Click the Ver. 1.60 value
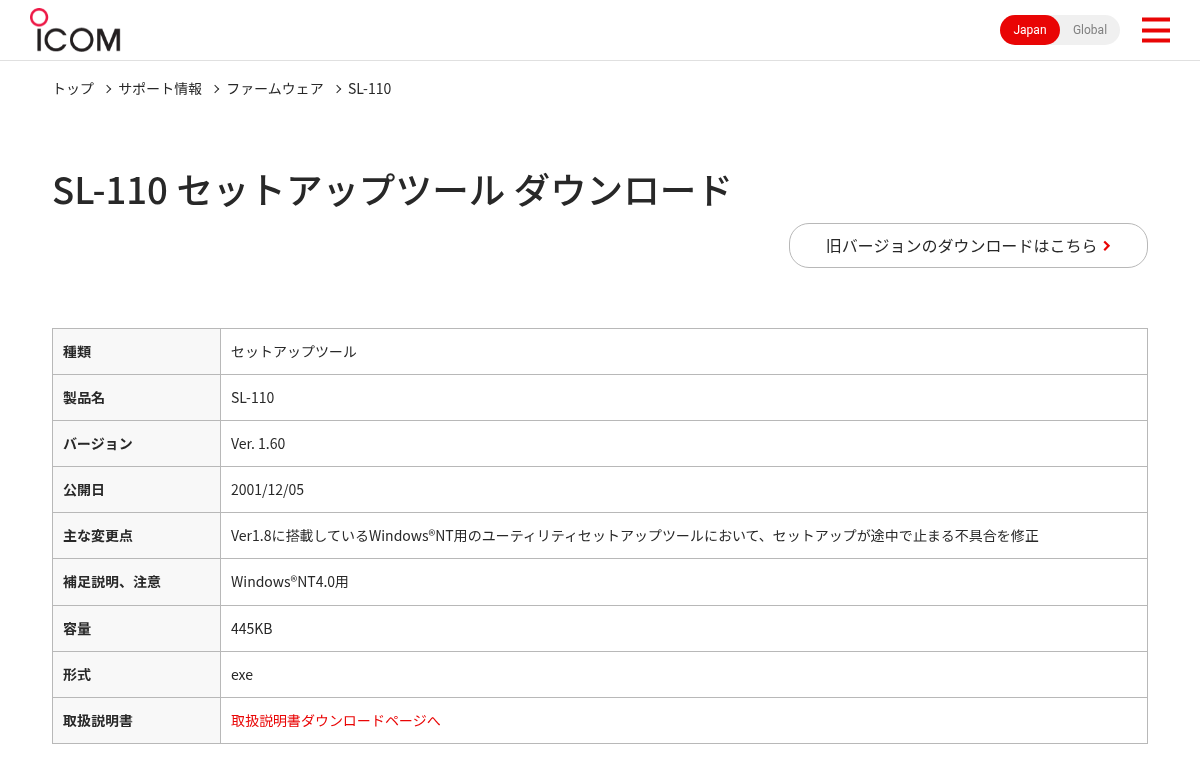Image resolution: width=1200 pixels, height=757 pixels. tap(258, 443)
